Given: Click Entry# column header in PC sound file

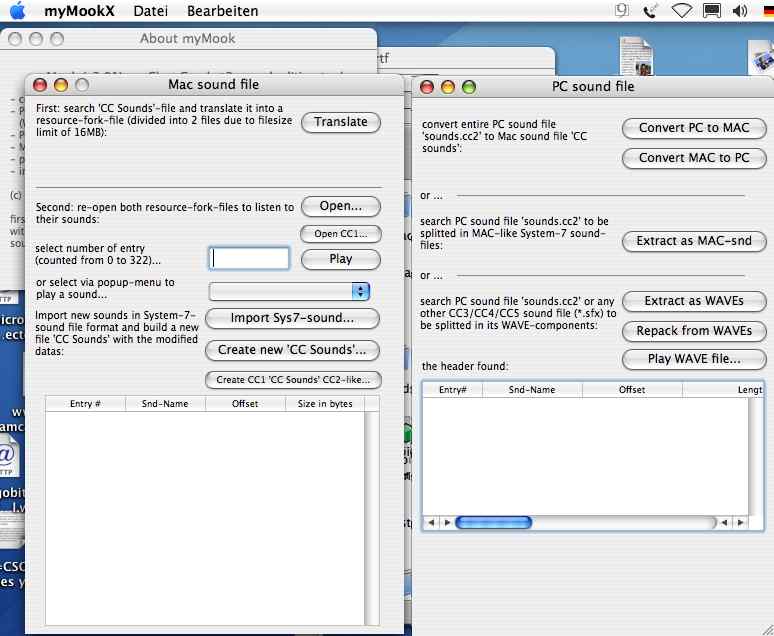Looking at the screenshot, I should [453, 390].
